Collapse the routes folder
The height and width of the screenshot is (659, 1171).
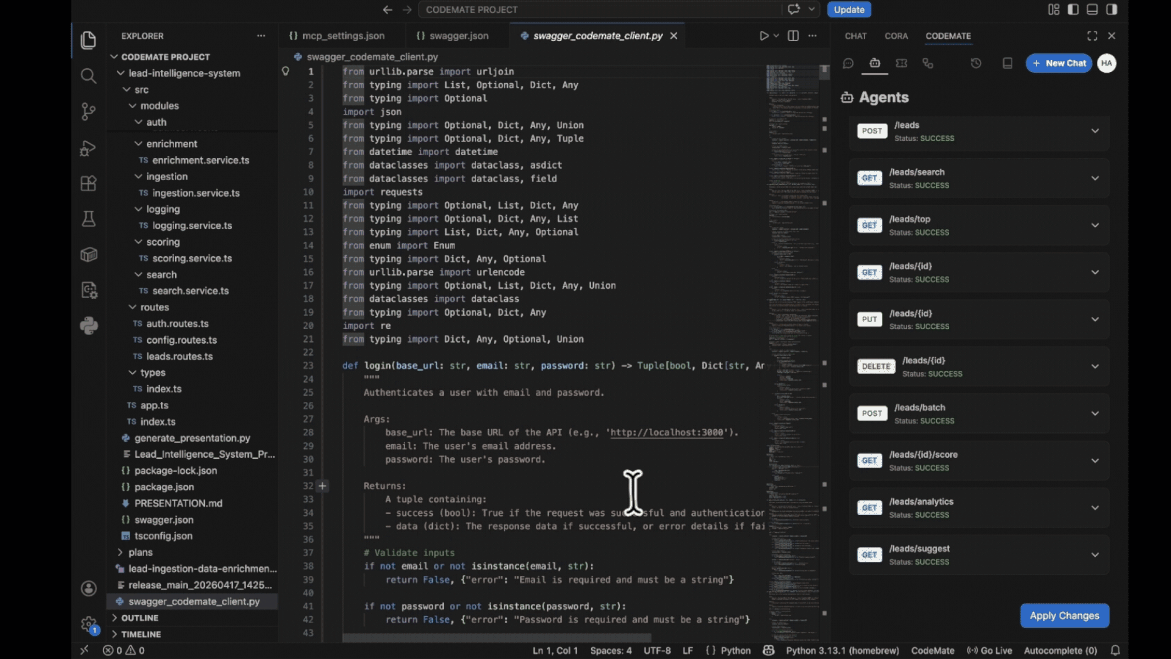132,307
